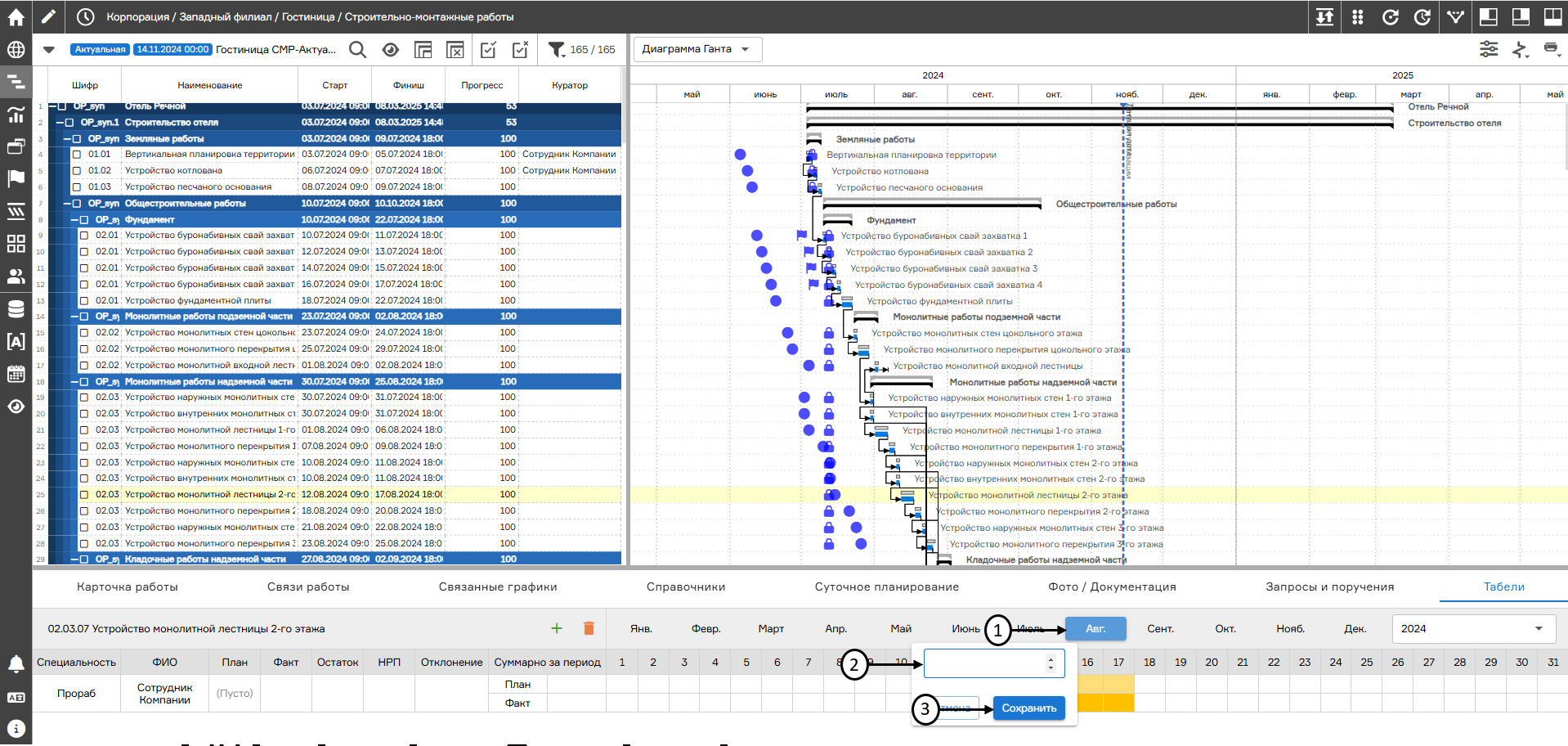Delete the timesheet row with trash icon

tap(589, 628)
